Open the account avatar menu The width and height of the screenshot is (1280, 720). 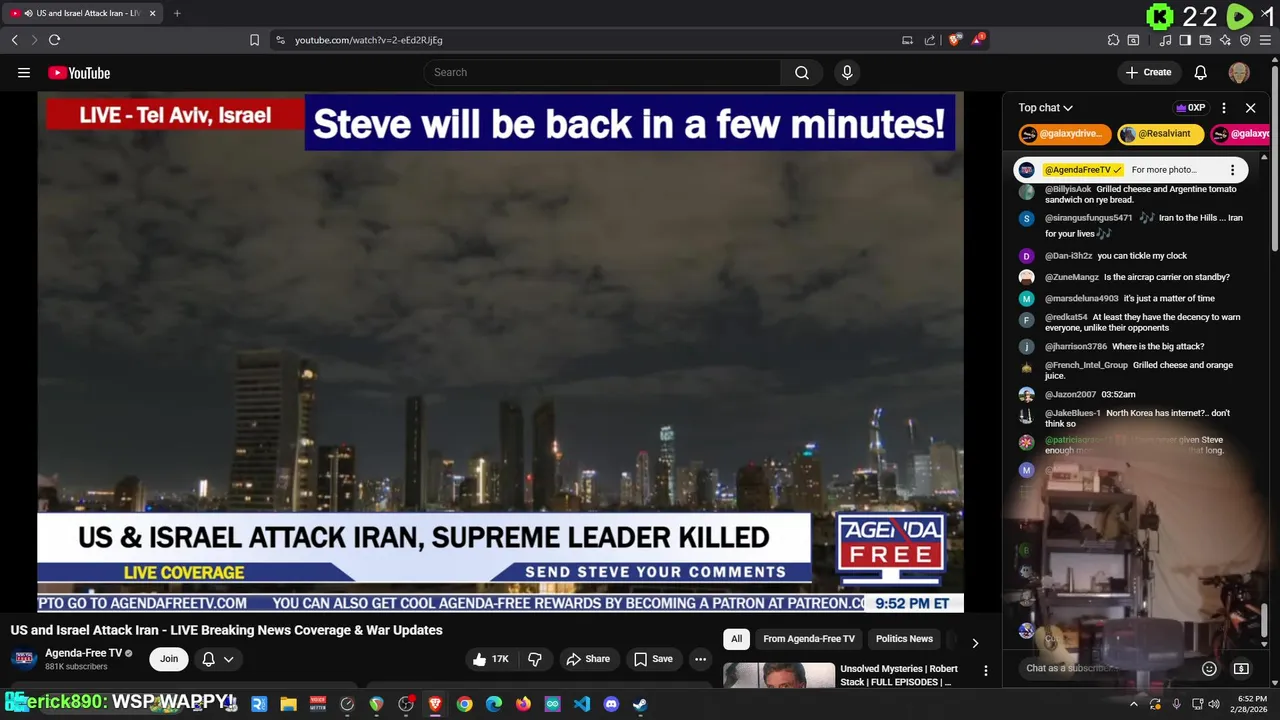point(1239,72)
